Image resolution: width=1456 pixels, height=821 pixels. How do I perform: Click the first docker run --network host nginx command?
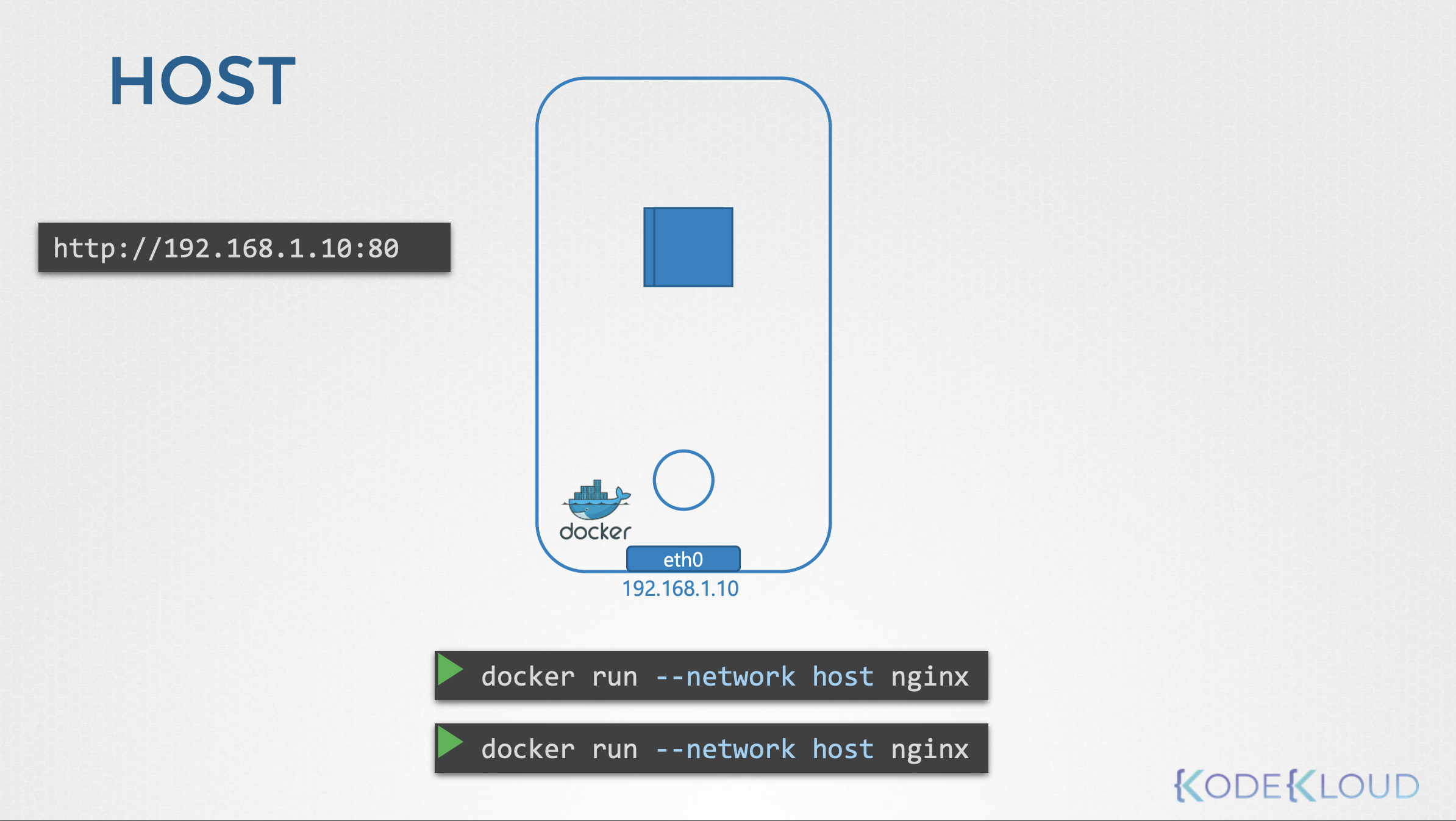(712, 676)
